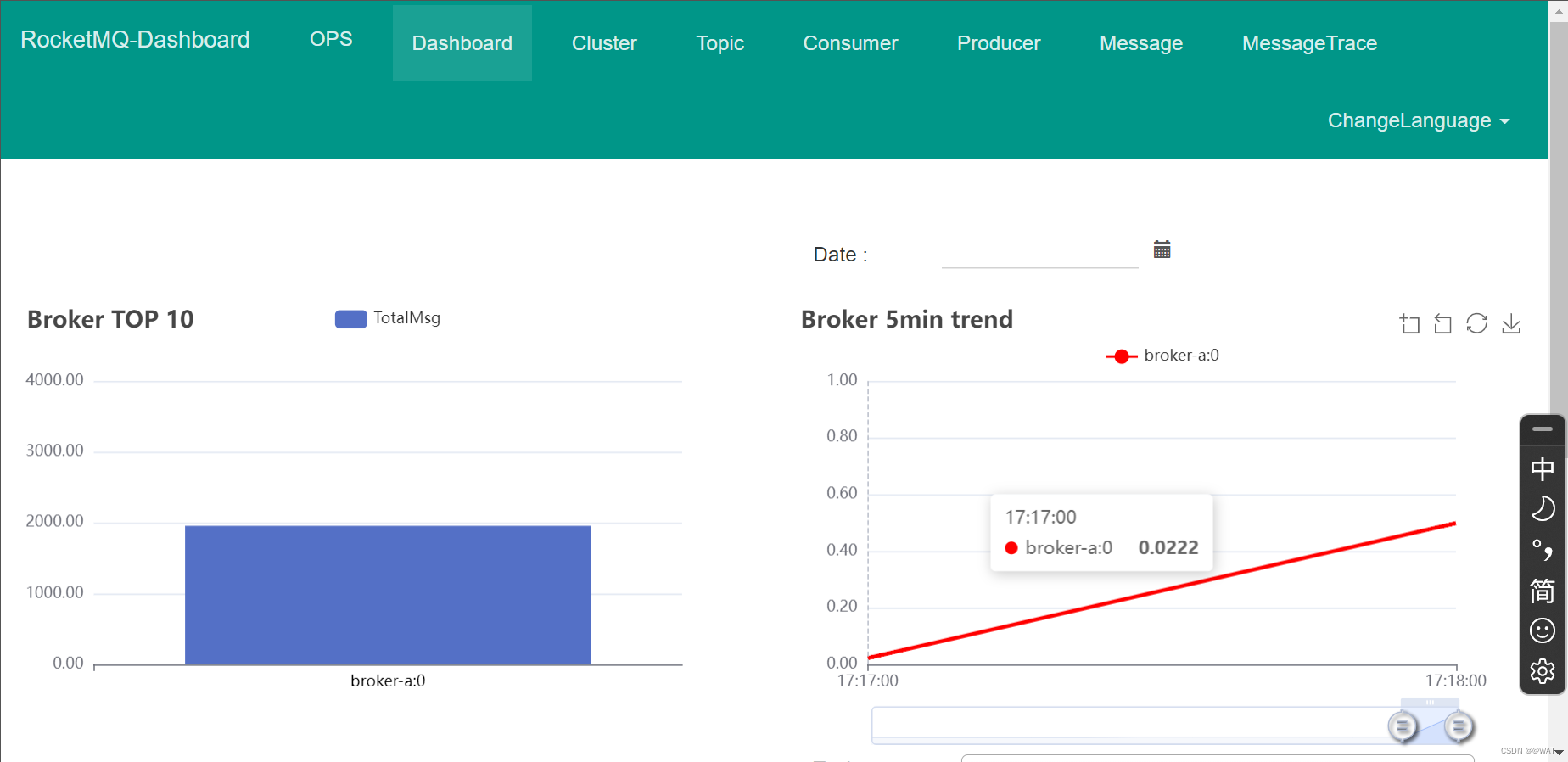This screenshot has width=1568, height=762.
Task: Focus the Date input field
Action: pos(1039,254)
